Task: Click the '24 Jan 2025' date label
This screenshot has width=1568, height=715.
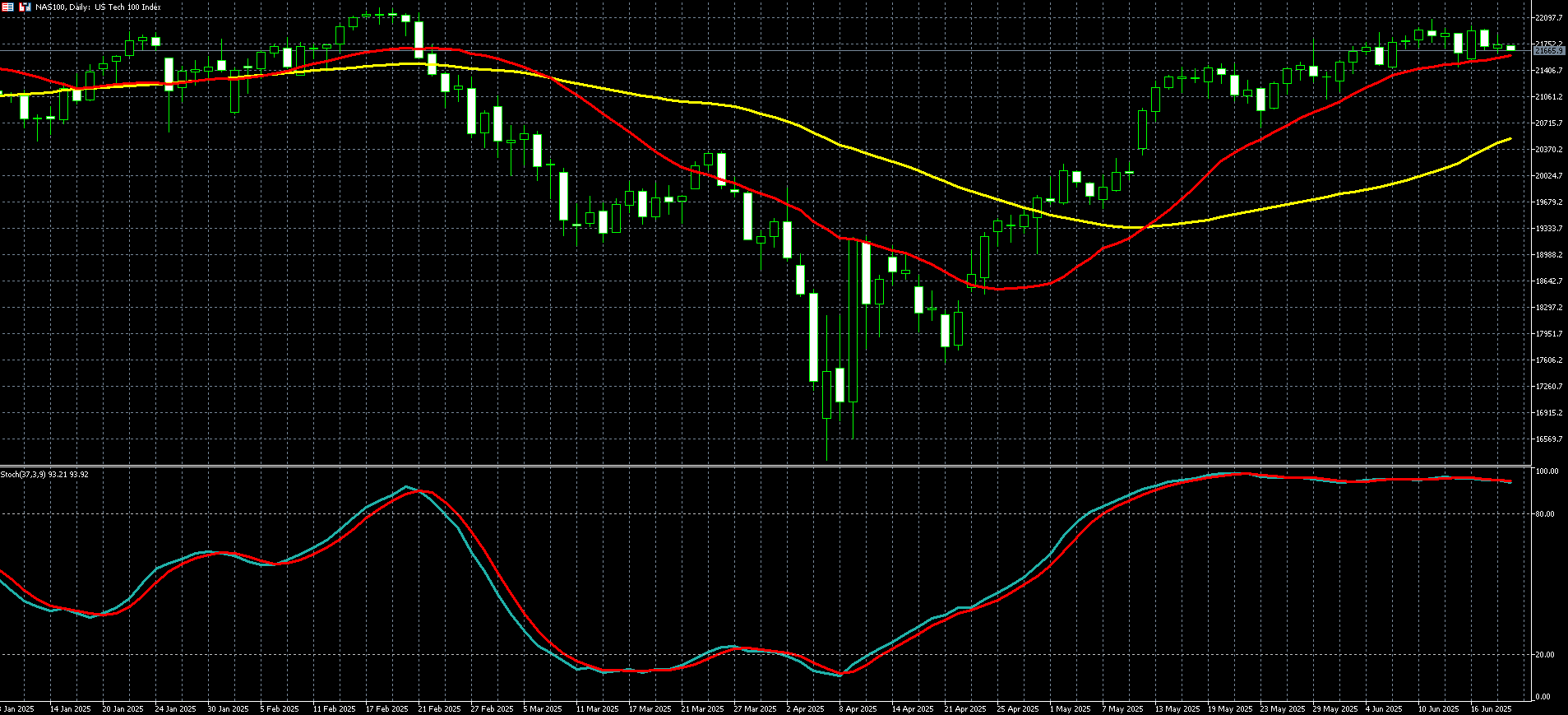Action: [175, 708]
